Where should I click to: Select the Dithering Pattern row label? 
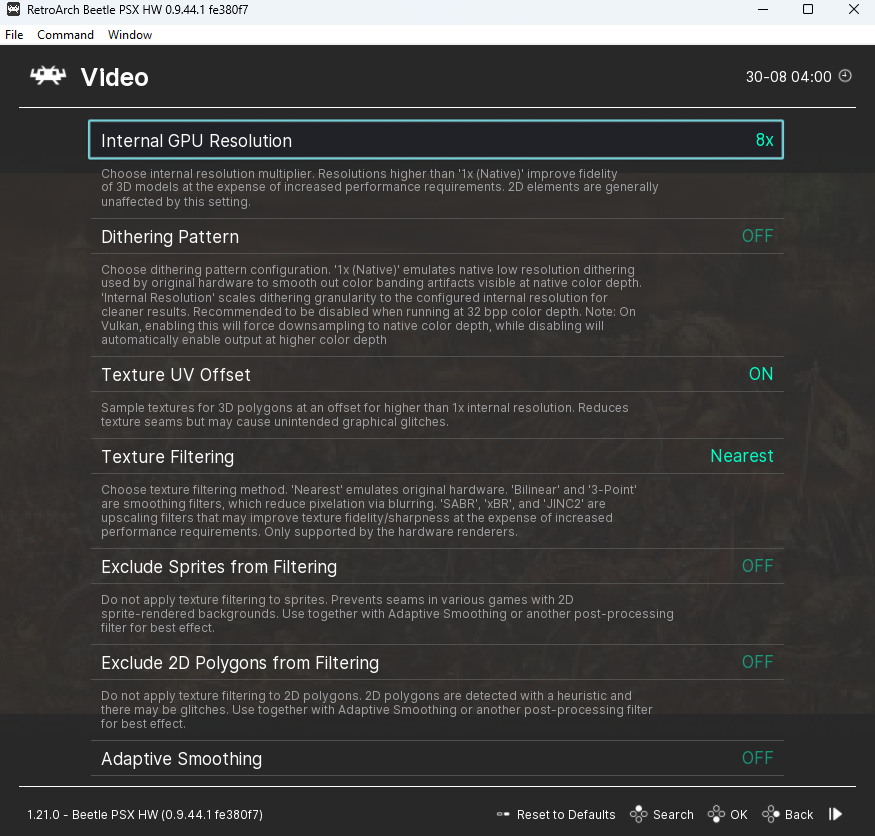coord(170,237)
